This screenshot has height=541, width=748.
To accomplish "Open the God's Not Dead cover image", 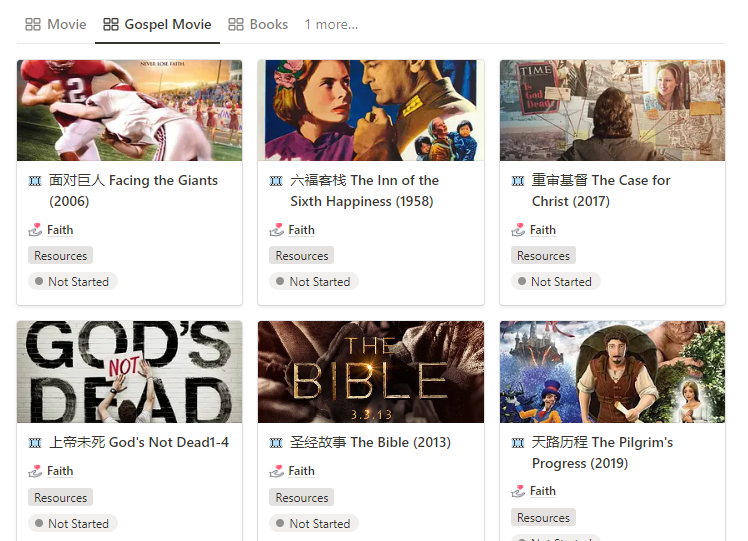I will click(129, 372).
